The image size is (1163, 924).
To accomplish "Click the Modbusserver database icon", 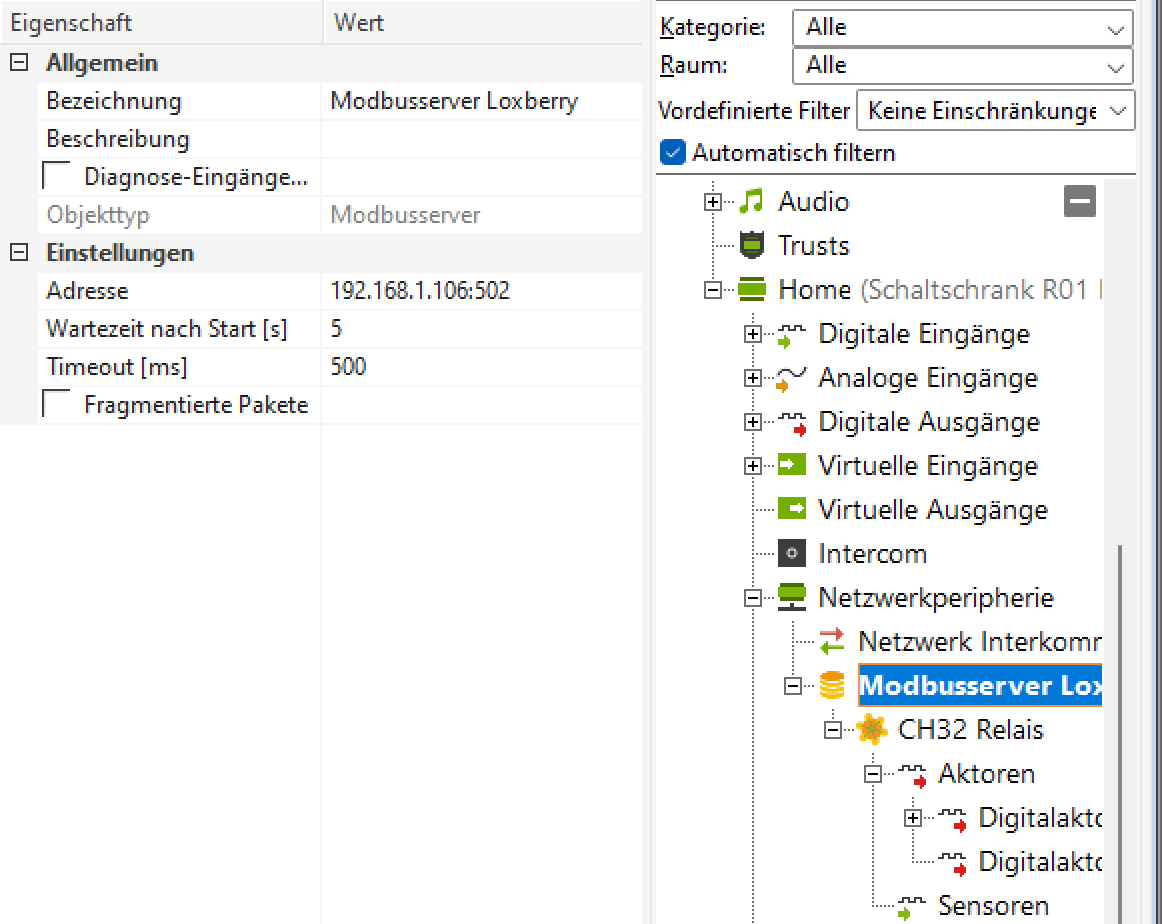I will (831, 686).
